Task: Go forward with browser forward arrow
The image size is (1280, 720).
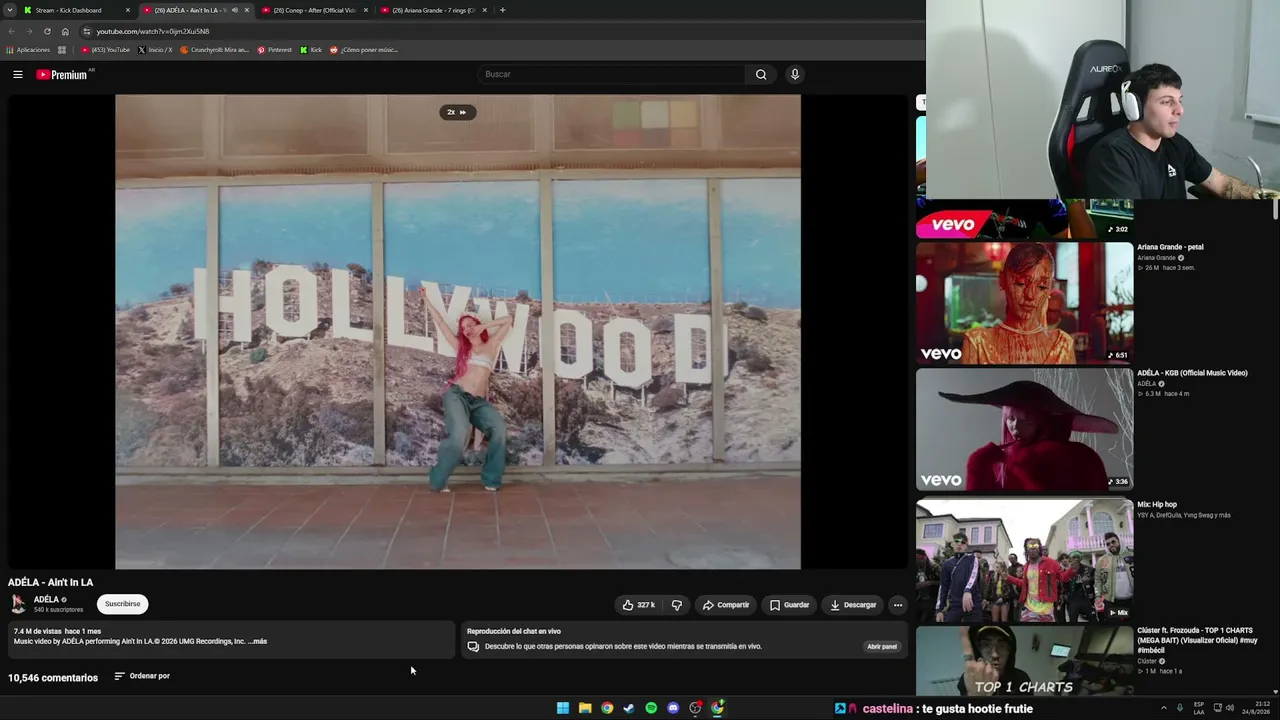Action: [29, 31]
